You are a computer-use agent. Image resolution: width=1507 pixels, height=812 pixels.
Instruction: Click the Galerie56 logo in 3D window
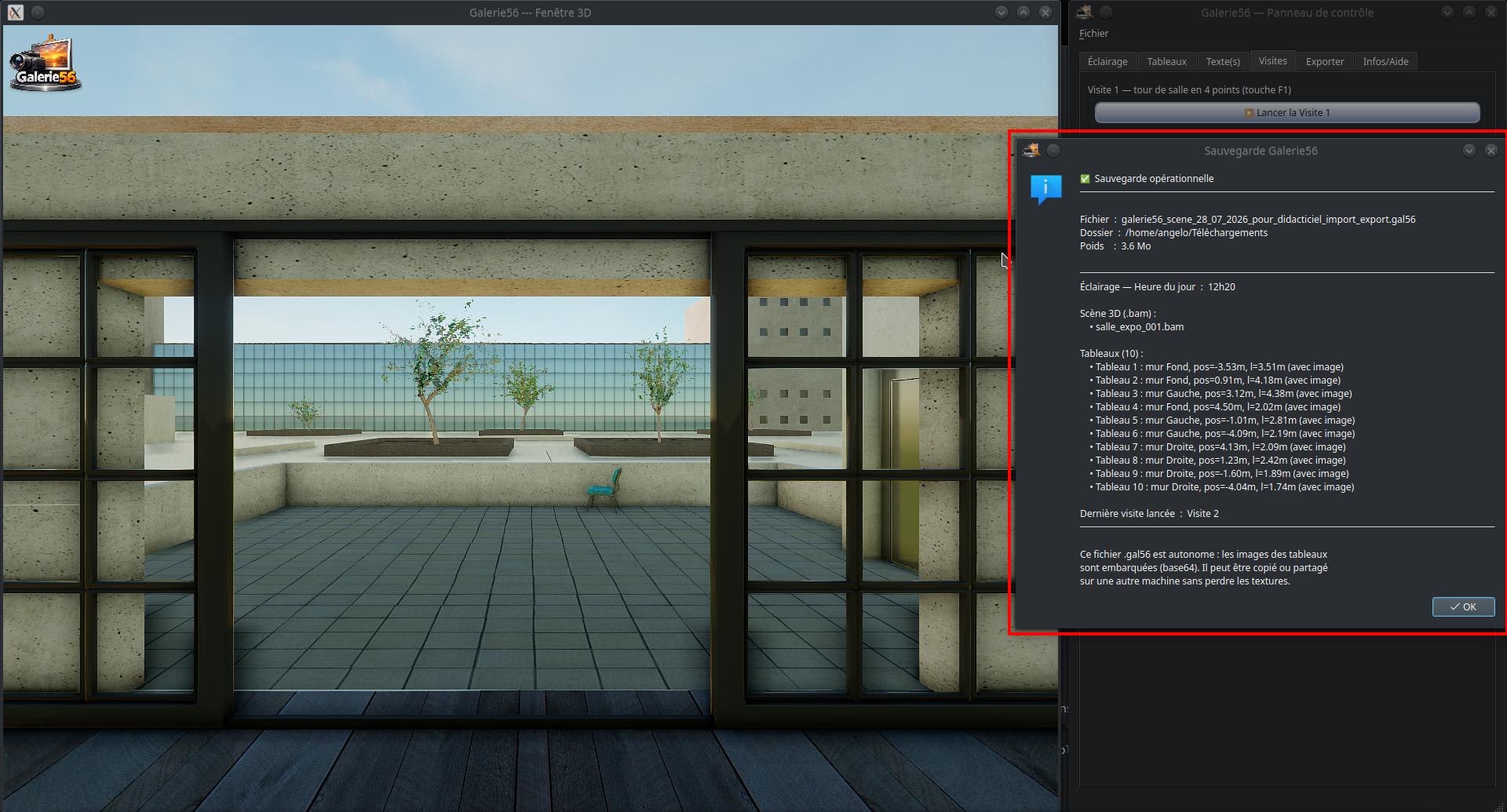click(45, 64)
